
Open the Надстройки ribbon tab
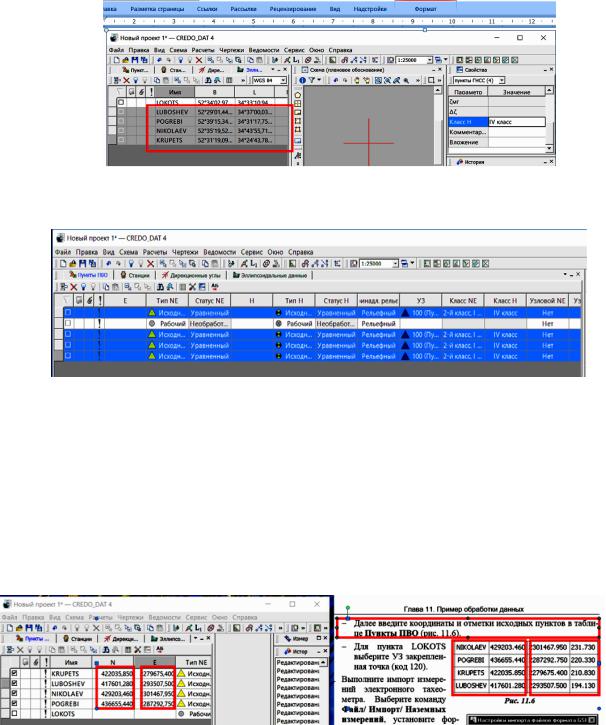pyautogui.click(x=370, y=9)
